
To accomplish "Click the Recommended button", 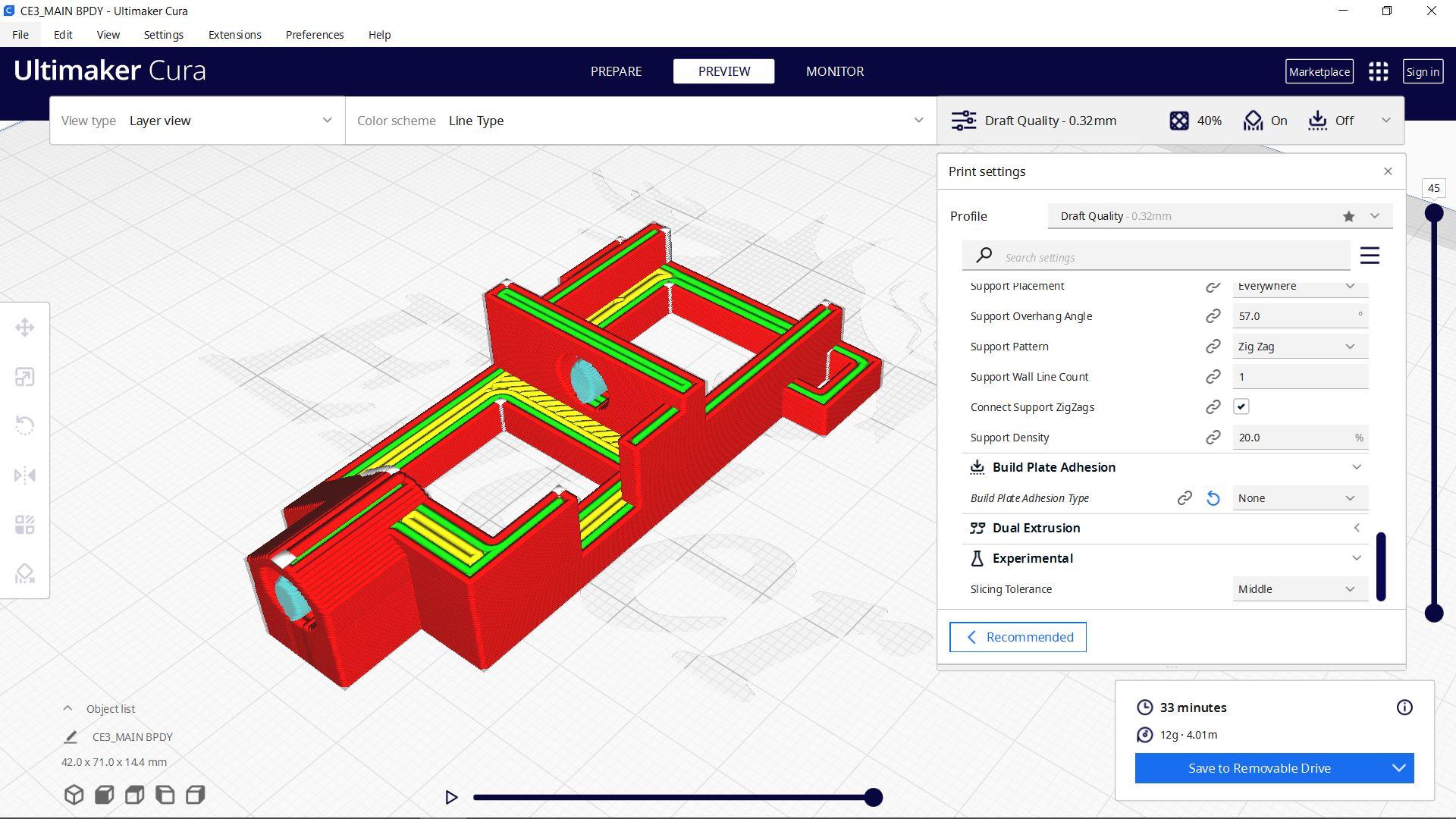I will point(1017,637).
